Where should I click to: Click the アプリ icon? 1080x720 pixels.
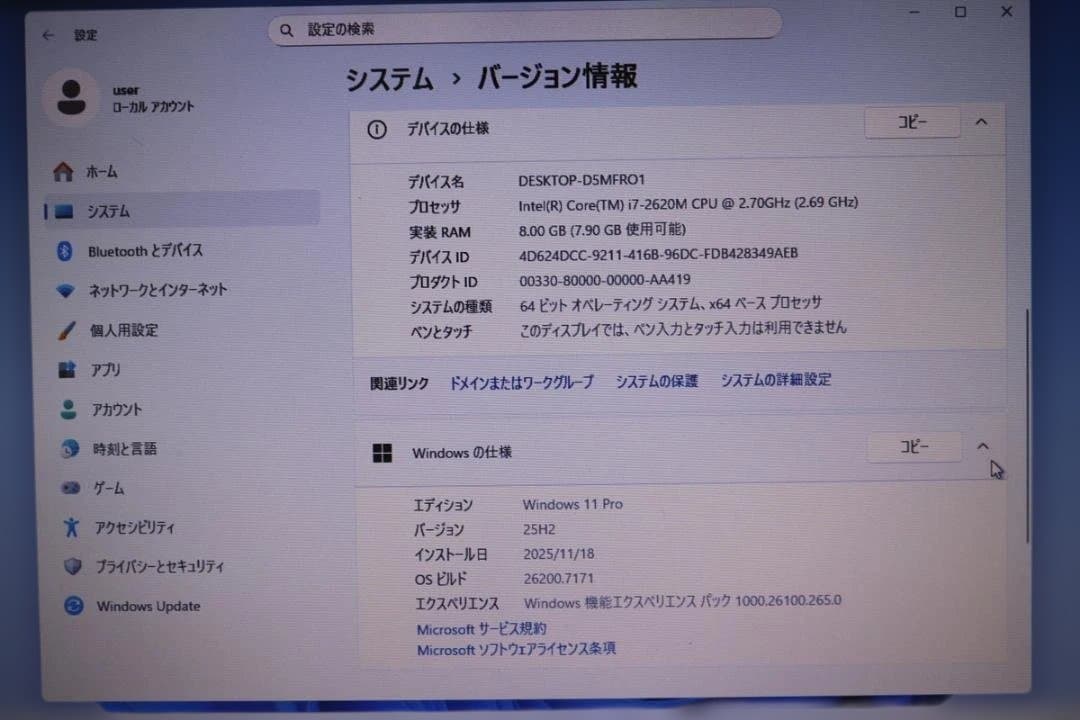point(68,370)
